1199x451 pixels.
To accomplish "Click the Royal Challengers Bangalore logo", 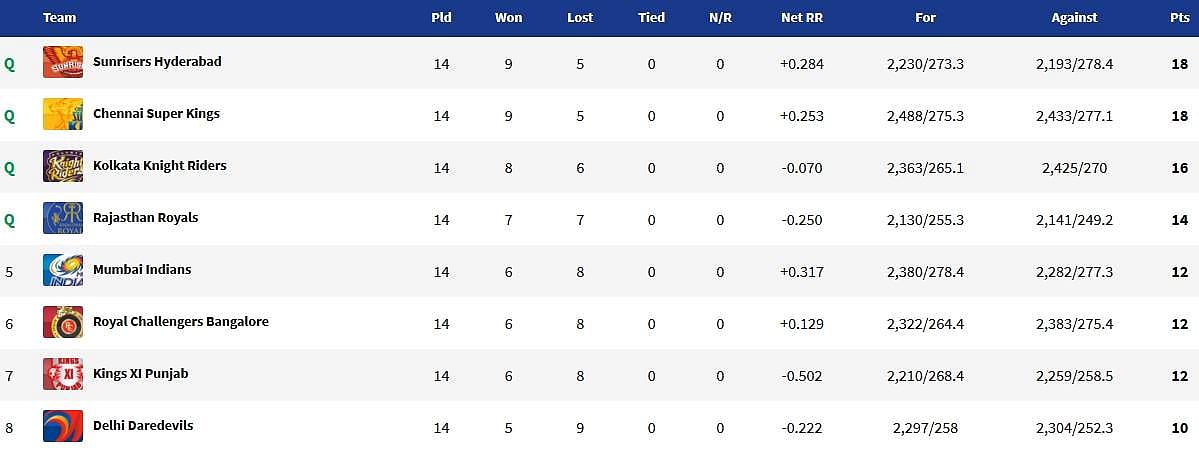I will click(x=62, y=322).
